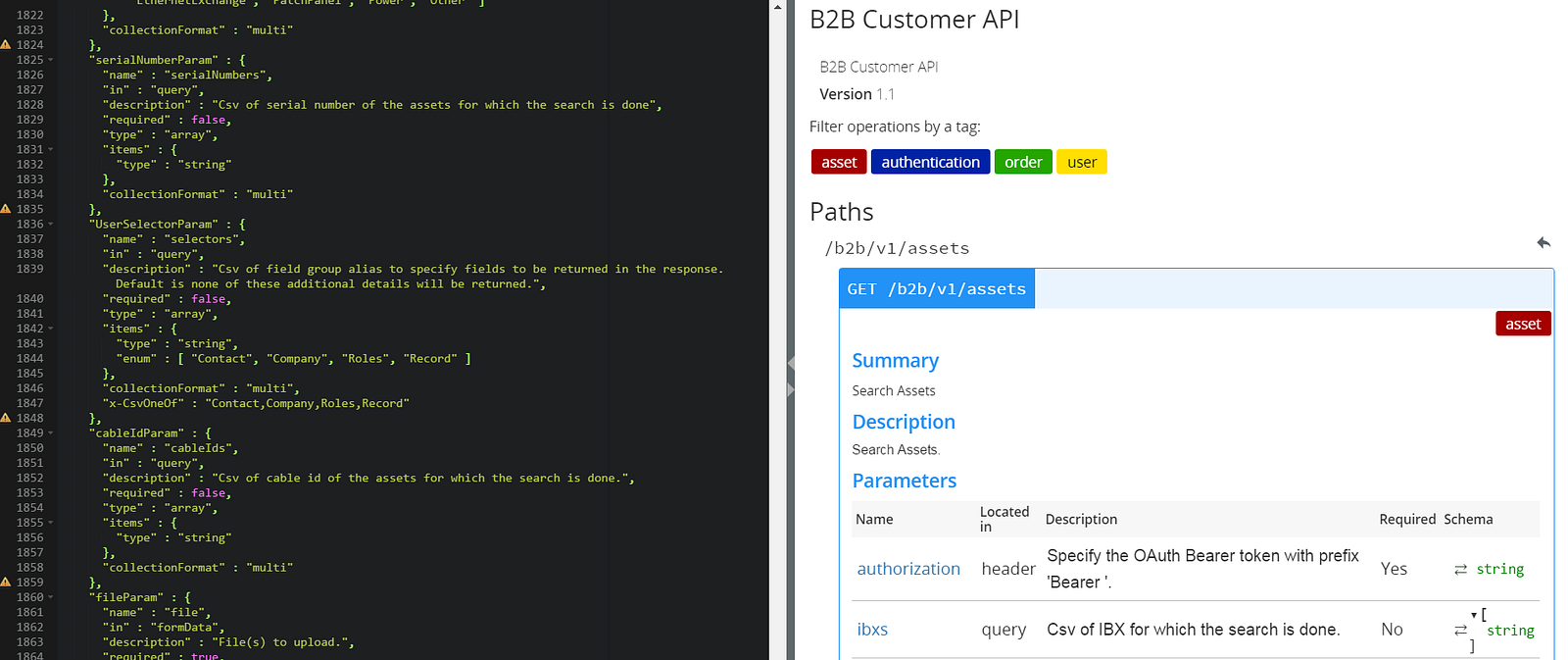1568x660 pixels.
Task: Click the Name column header
Action: (x=874, y=519)
